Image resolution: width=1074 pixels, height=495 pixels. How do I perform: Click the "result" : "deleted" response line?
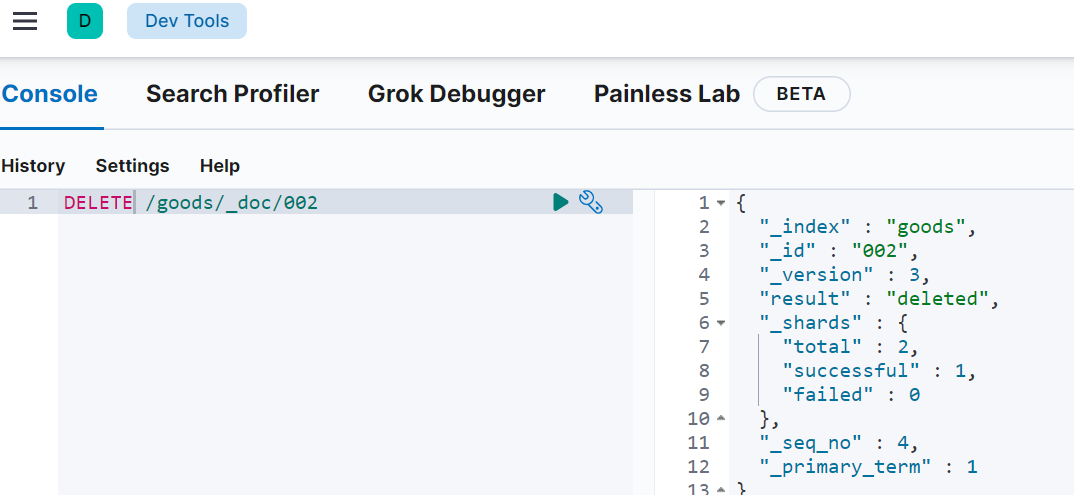(878, 299)
